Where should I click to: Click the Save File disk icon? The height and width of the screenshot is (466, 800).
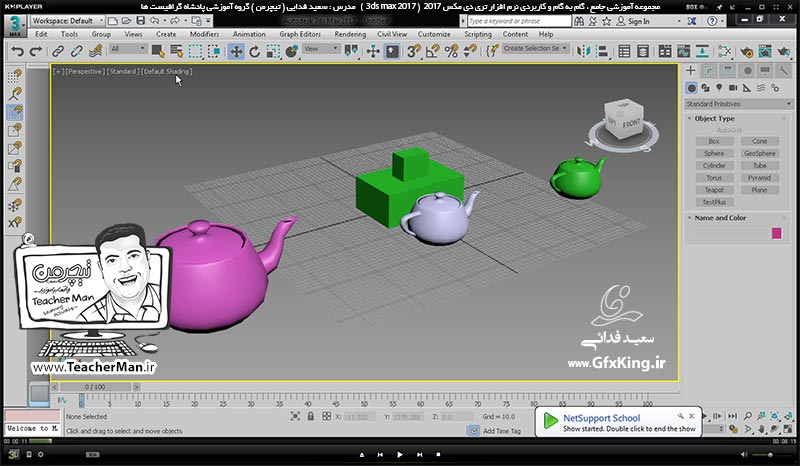(x=140, y=21)
